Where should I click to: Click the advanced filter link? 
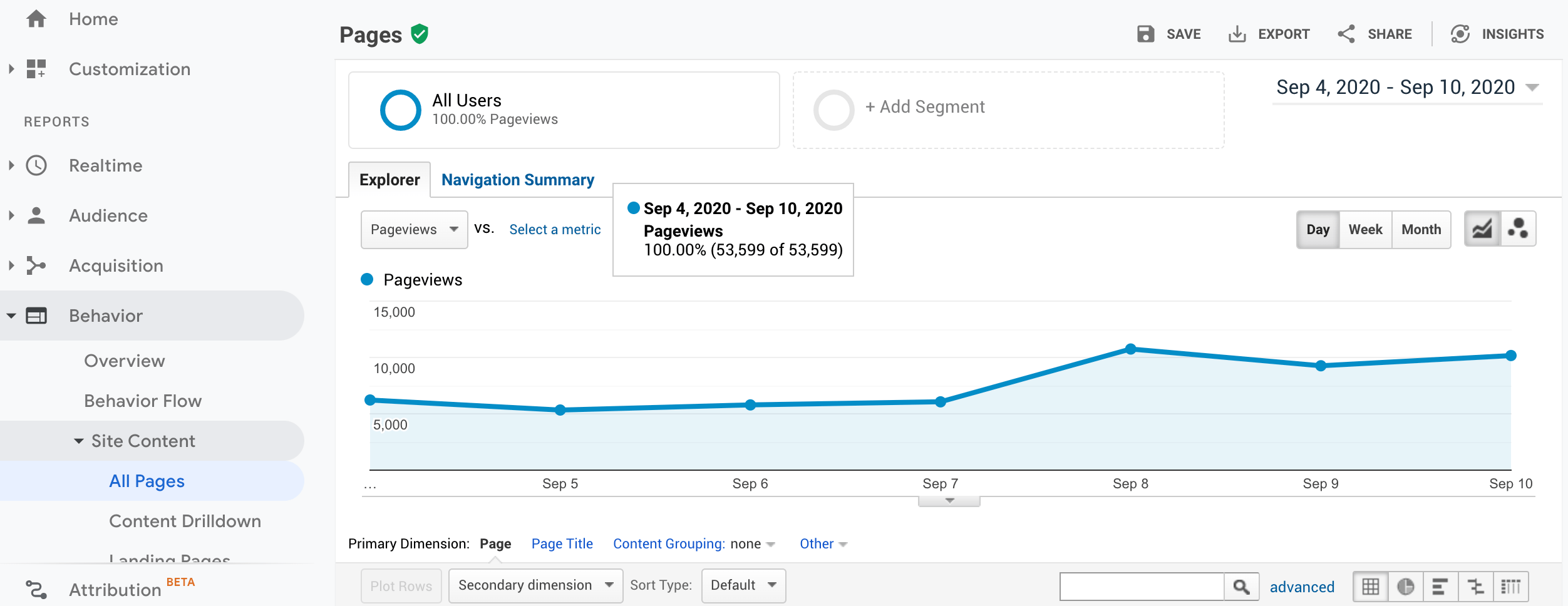click(1302, 587)
